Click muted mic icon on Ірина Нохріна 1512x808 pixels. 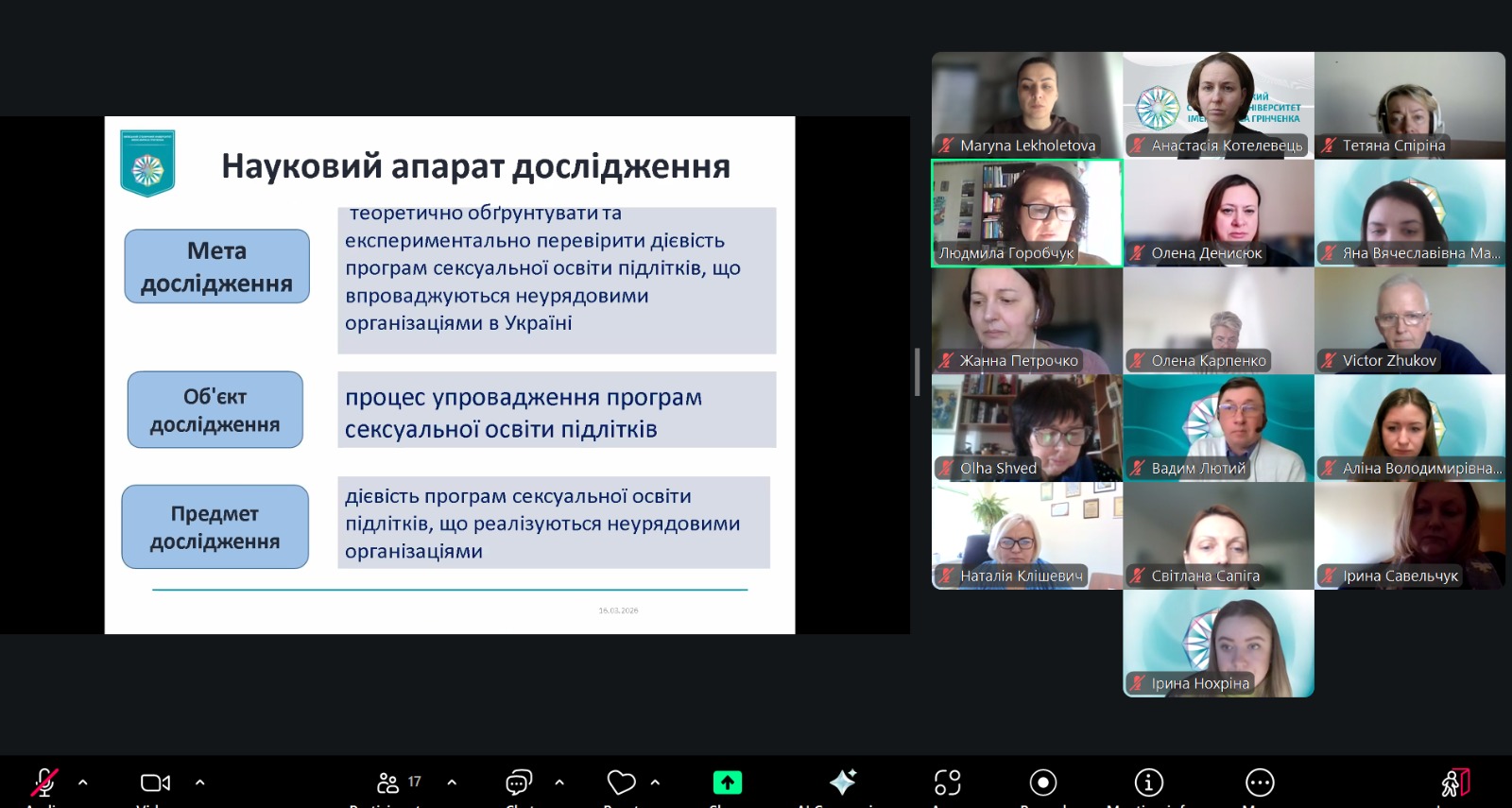[1138, 684]
